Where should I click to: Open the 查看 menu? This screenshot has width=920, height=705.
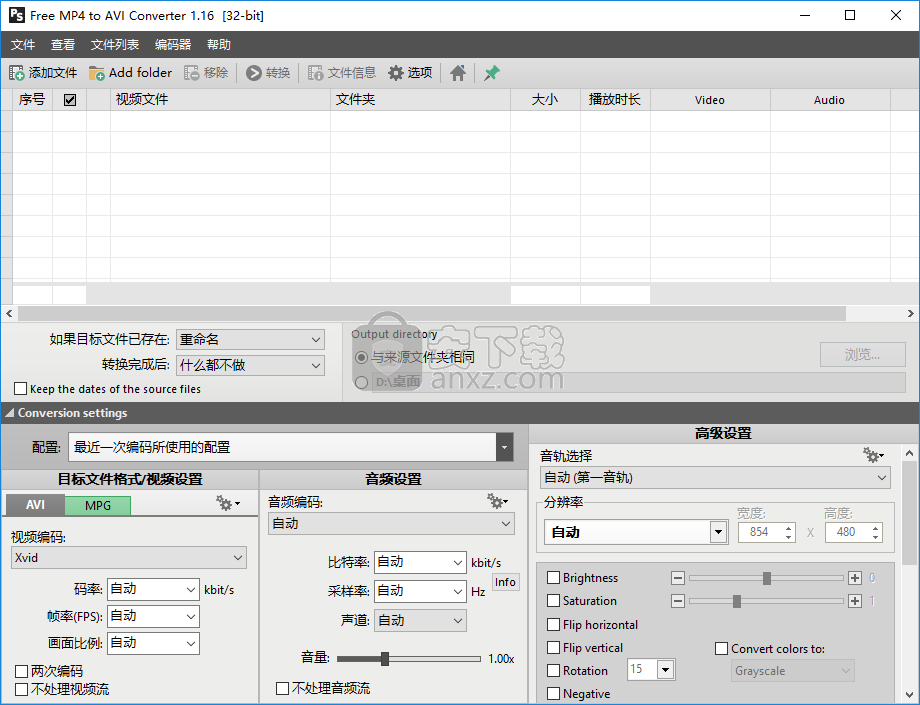63,45
